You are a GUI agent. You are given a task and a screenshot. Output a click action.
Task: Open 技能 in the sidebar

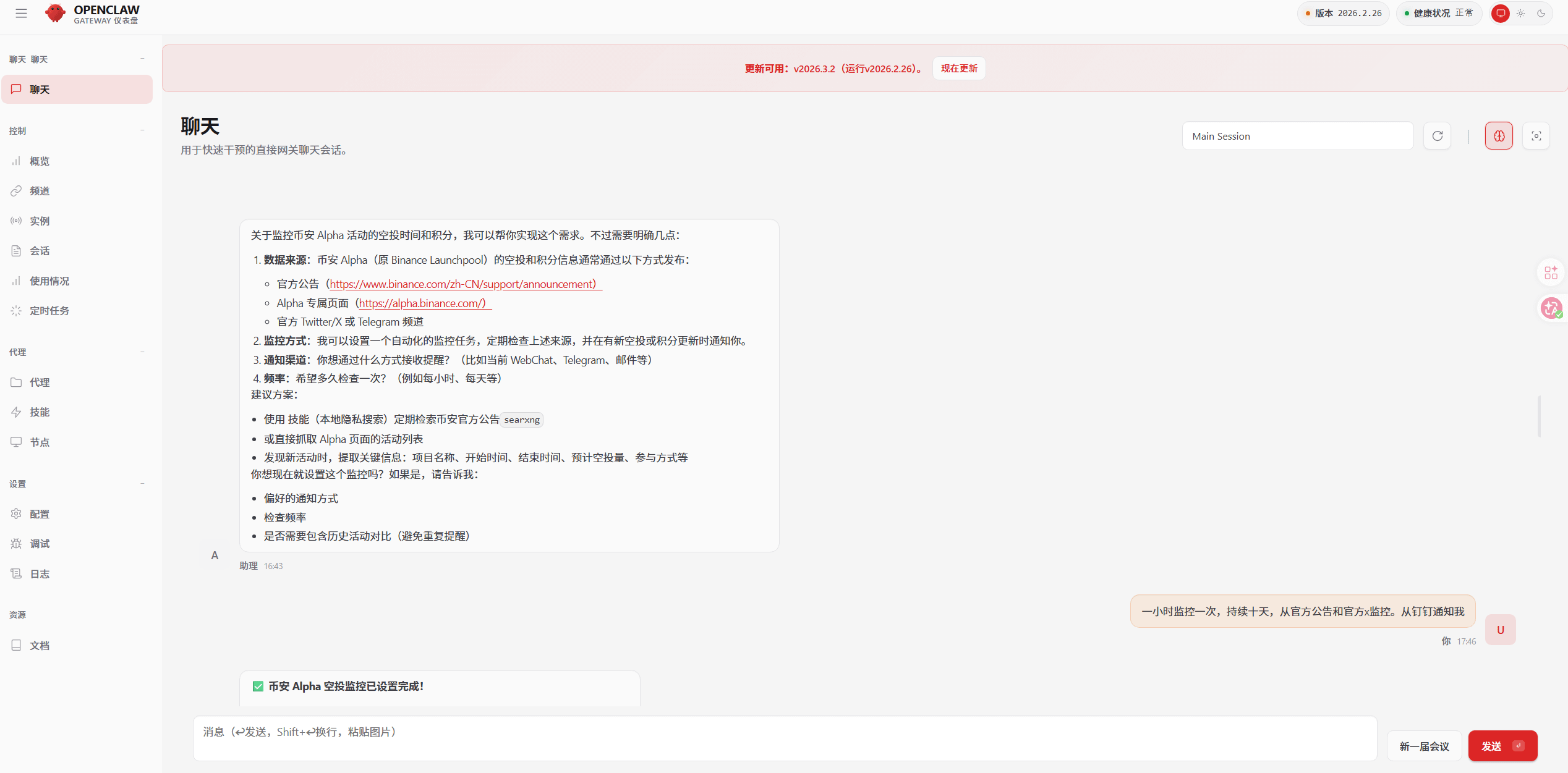tap(40, 412)
